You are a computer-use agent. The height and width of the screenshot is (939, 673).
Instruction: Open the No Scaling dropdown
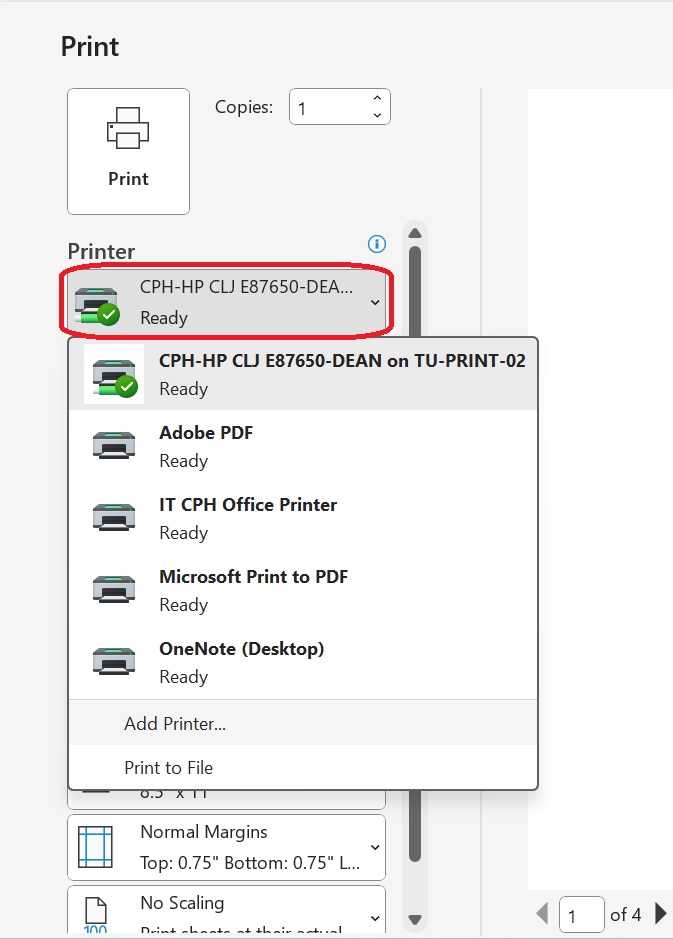[x=226, y=910]
